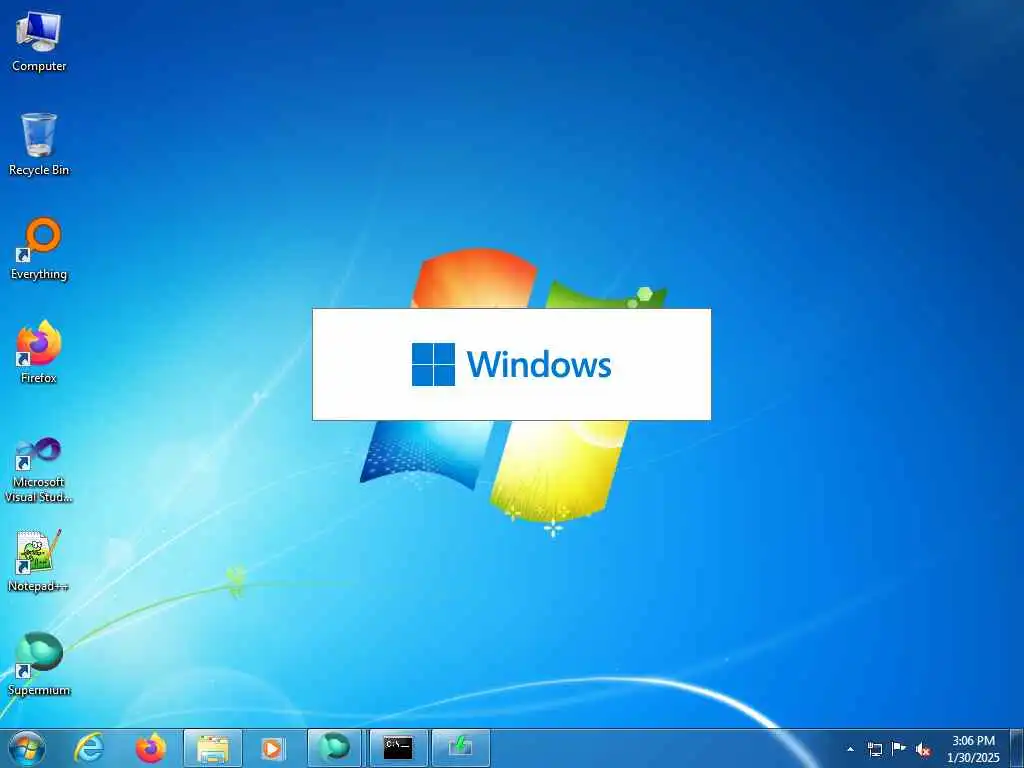Switch to the Supermium window on the taskbar
Screen dimensions: 1024x768
[x=334, y=748]
